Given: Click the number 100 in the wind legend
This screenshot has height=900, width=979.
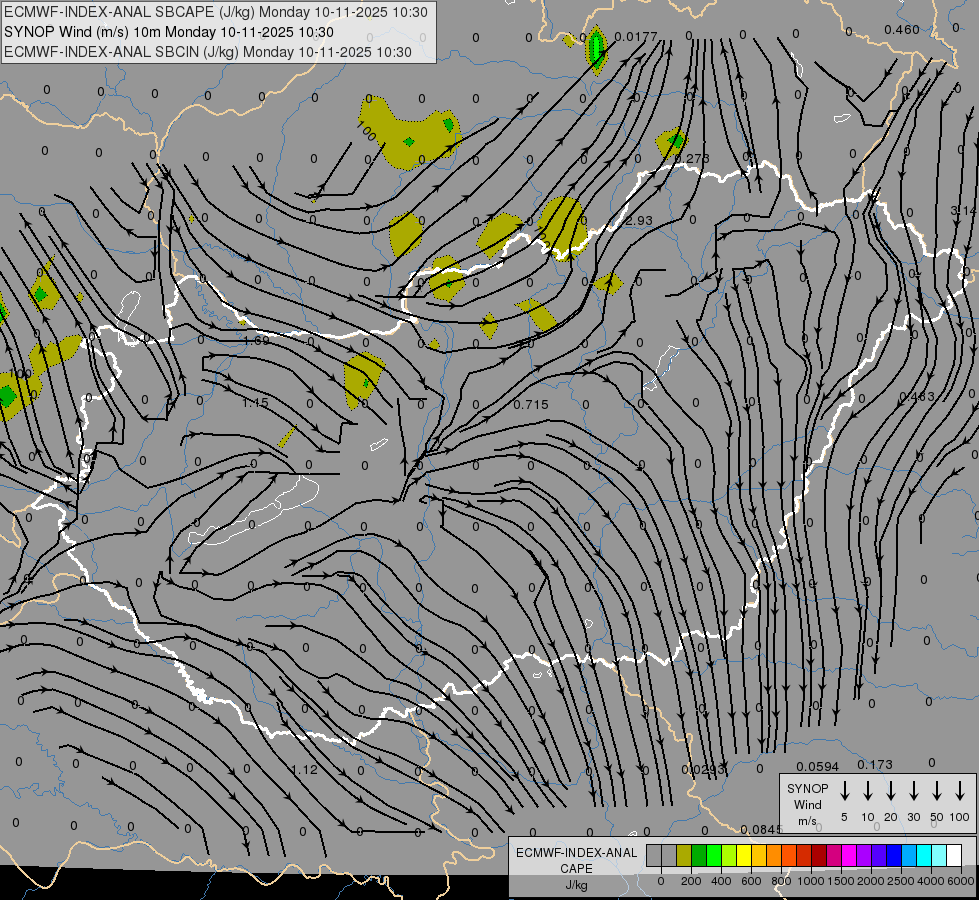Looking at the screenshot, I should [x=960, y=817].
